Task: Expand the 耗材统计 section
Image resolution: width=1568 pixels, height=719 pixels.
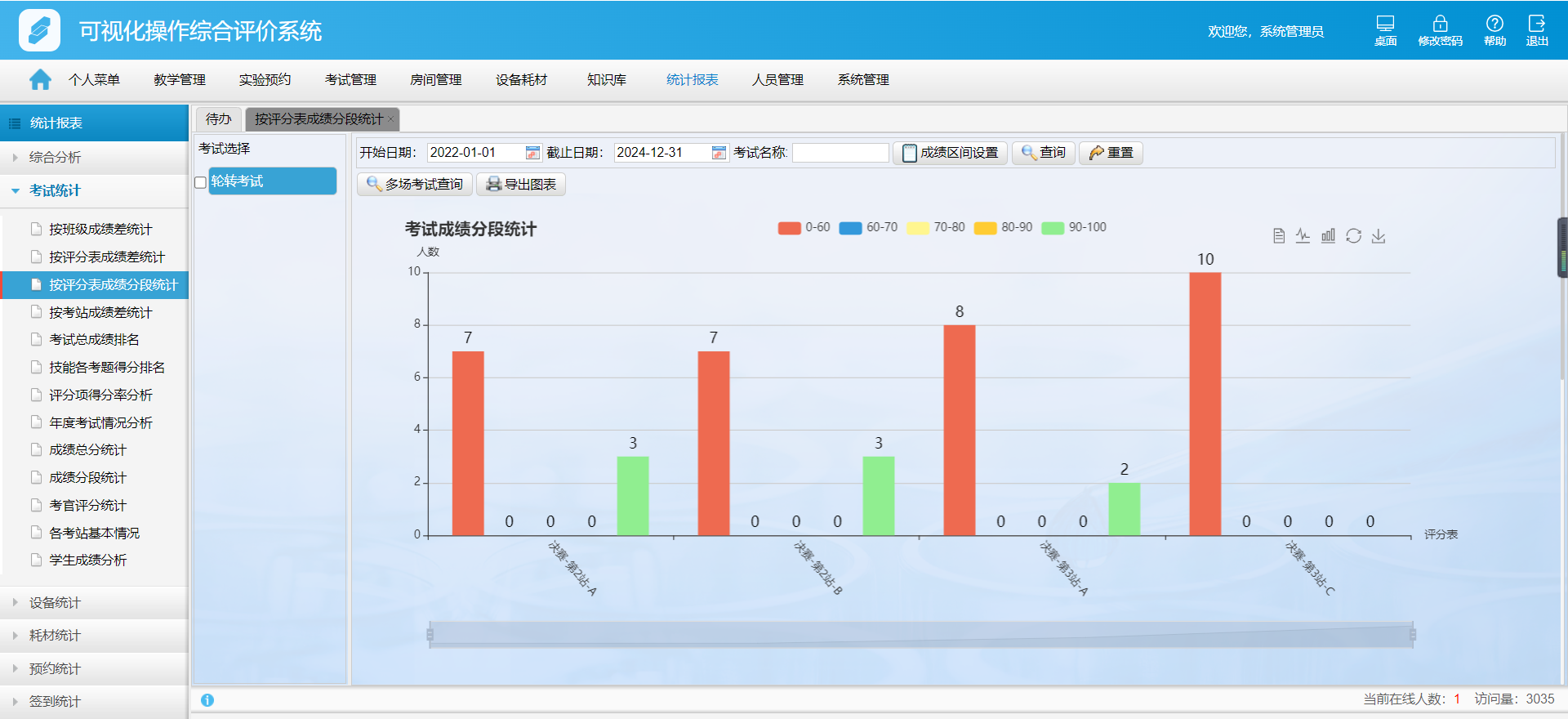Action: tap(94, 636)
